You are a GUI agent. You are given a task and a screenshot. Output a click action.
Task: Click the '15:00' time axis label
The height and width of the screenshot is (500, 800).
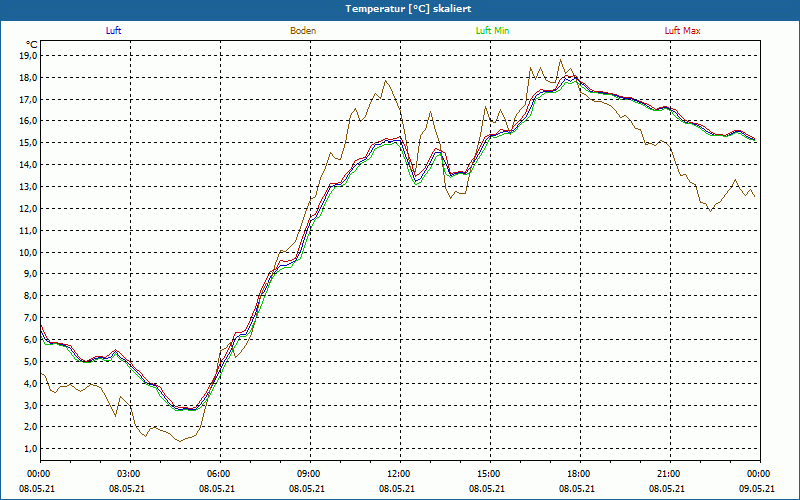487,474
